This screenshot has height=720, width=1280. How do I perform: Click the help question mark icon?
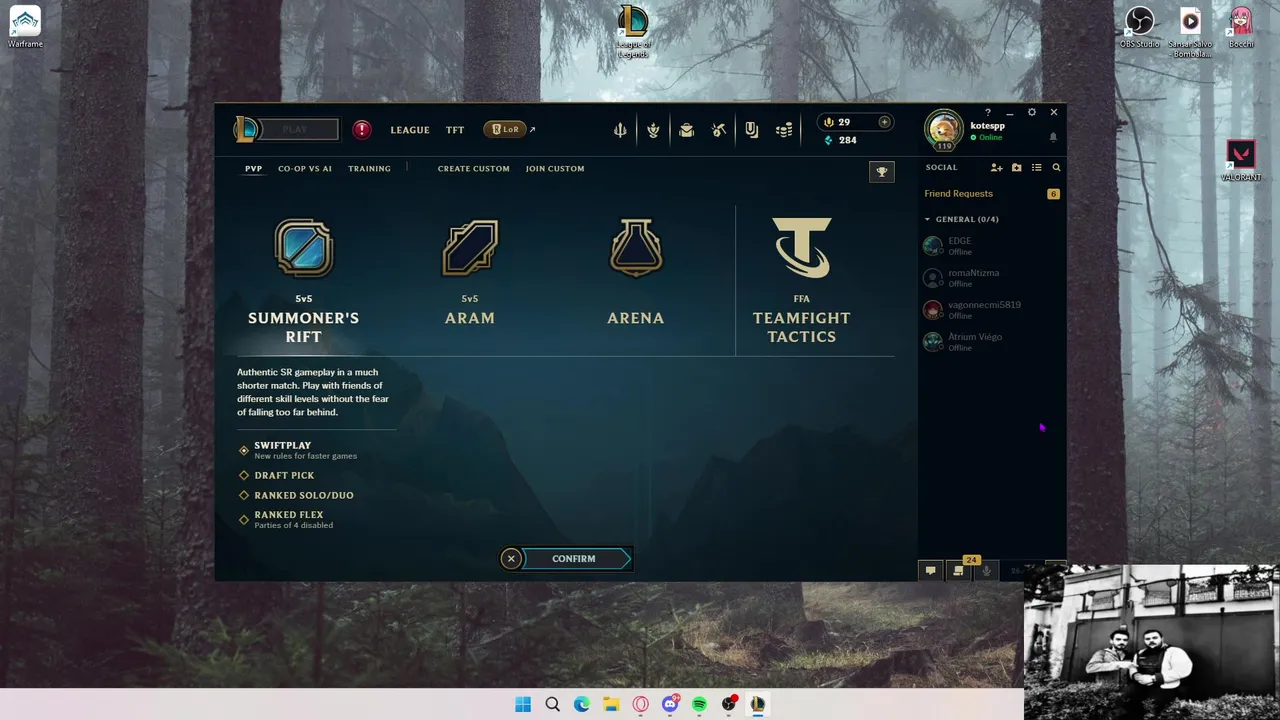[988, 112]
